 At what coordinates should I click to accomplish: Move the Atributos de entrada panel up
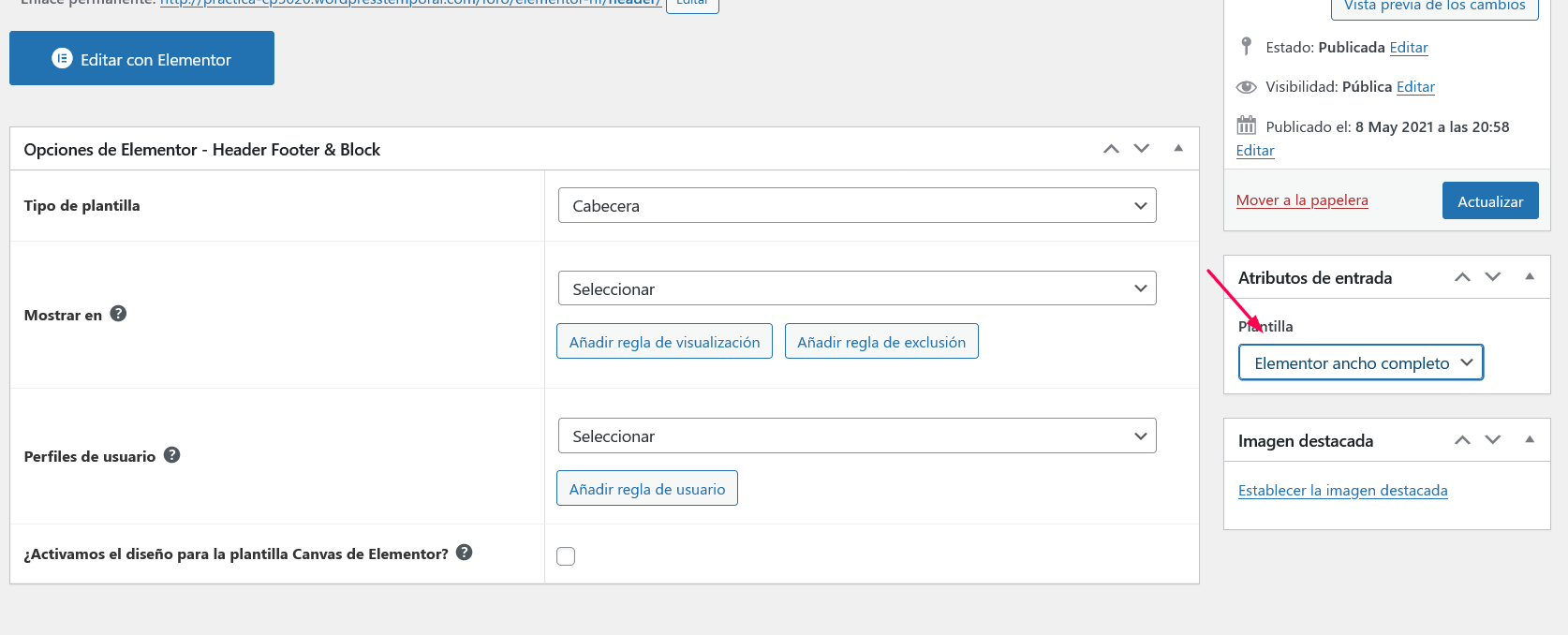(1462, 277)
